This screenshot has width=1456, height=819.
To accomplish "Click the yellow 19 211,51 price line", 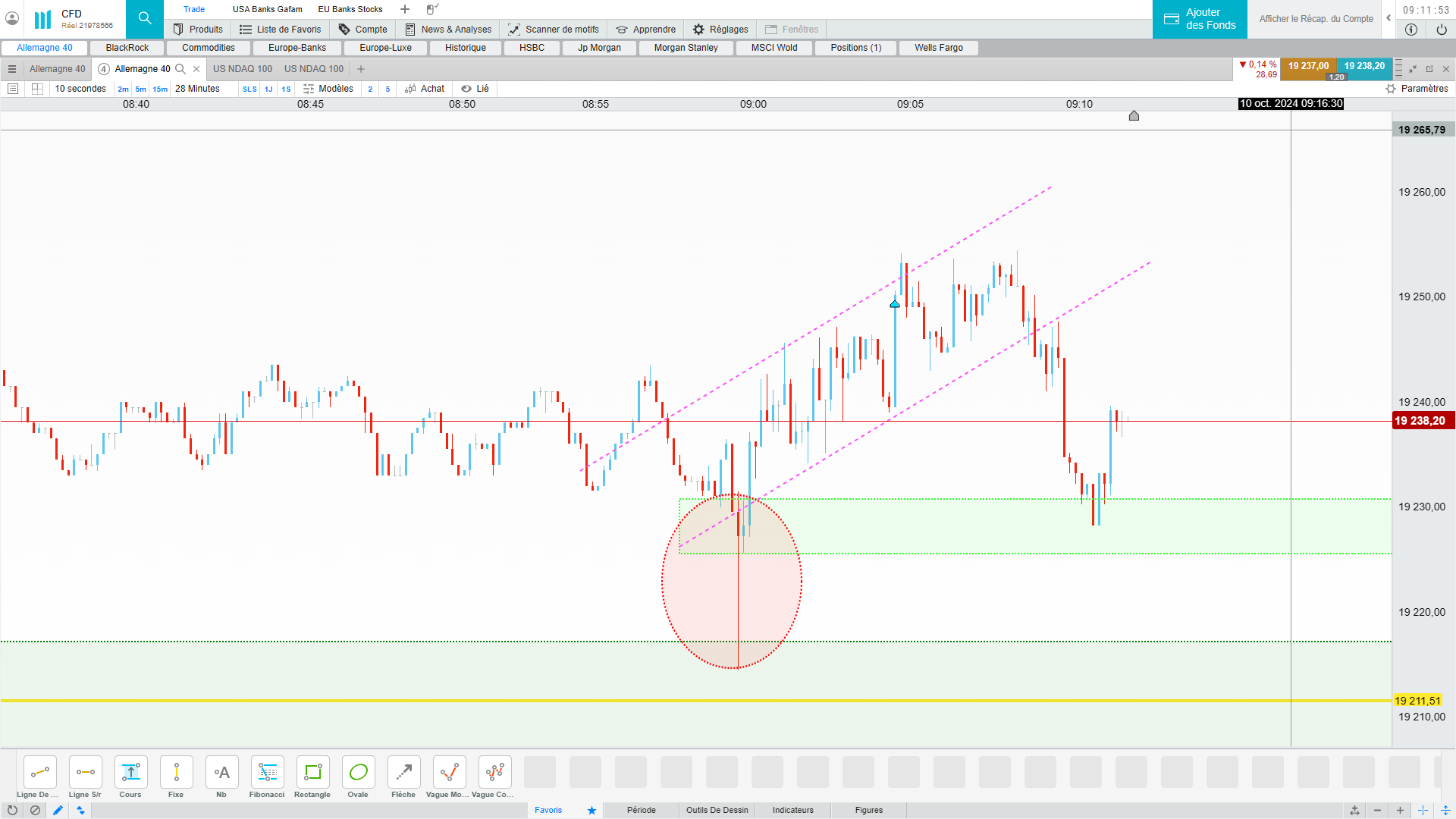I will click(682, 701).
